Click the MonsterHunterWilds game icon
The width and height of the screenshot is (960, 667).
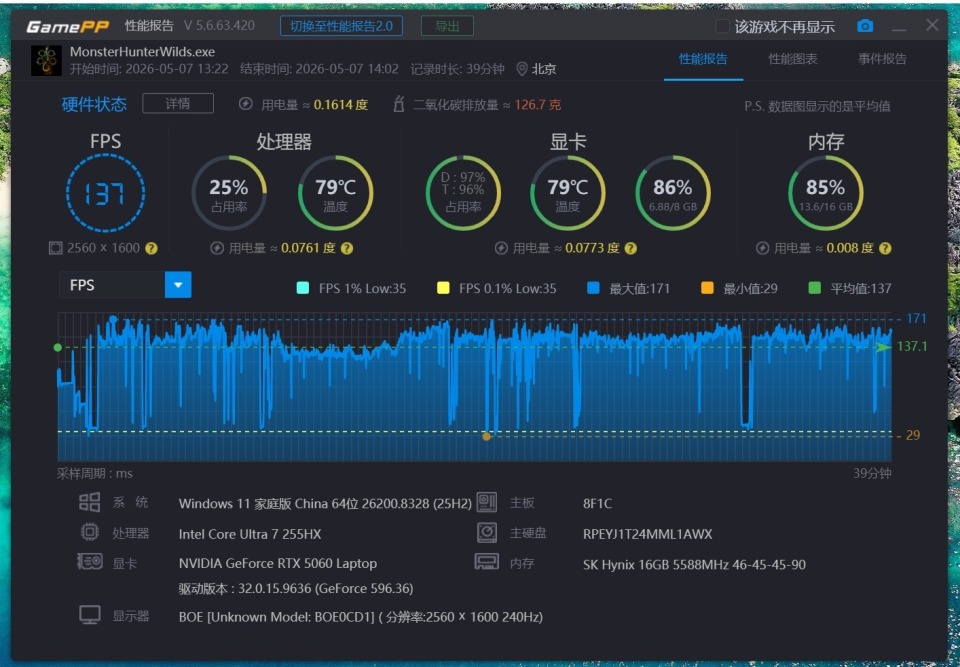(x=47, y=60)
